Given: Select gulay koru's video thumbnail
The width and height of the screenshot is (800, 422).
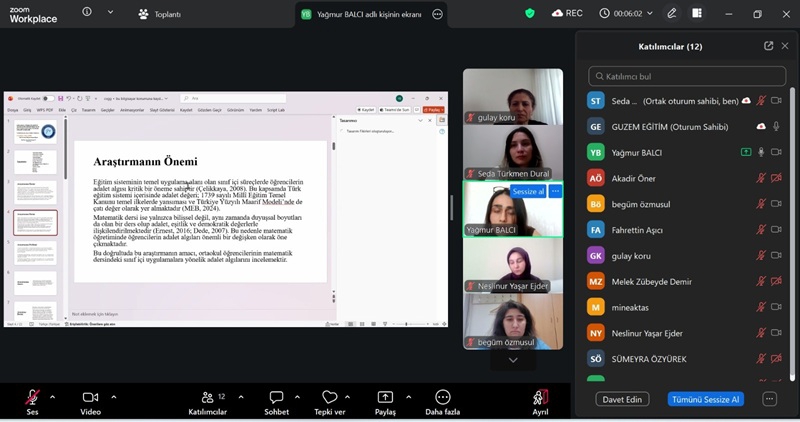Looking at the screenshot, I should [513, 97].
